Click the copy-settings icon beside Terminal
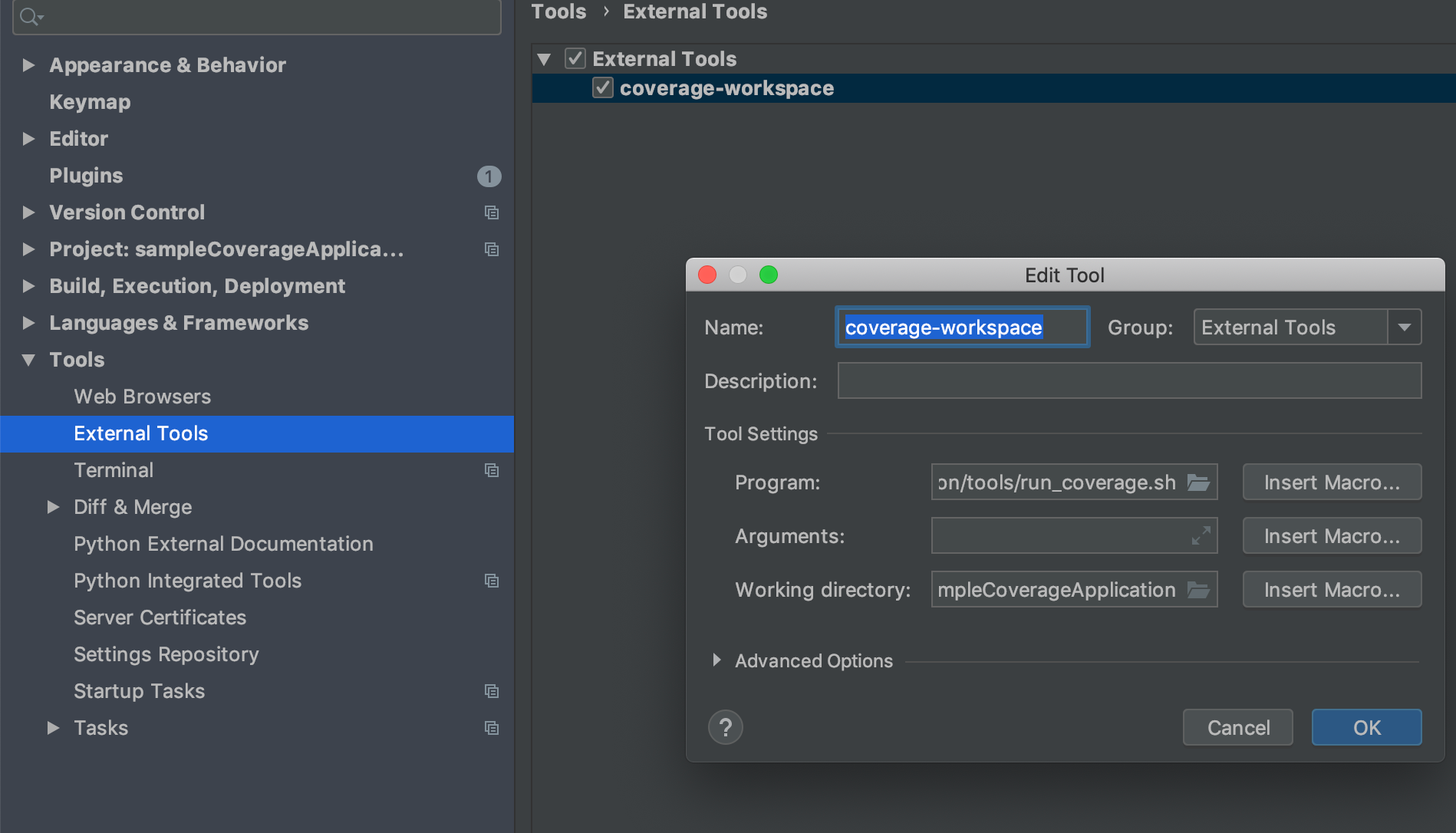 point(492,470)
